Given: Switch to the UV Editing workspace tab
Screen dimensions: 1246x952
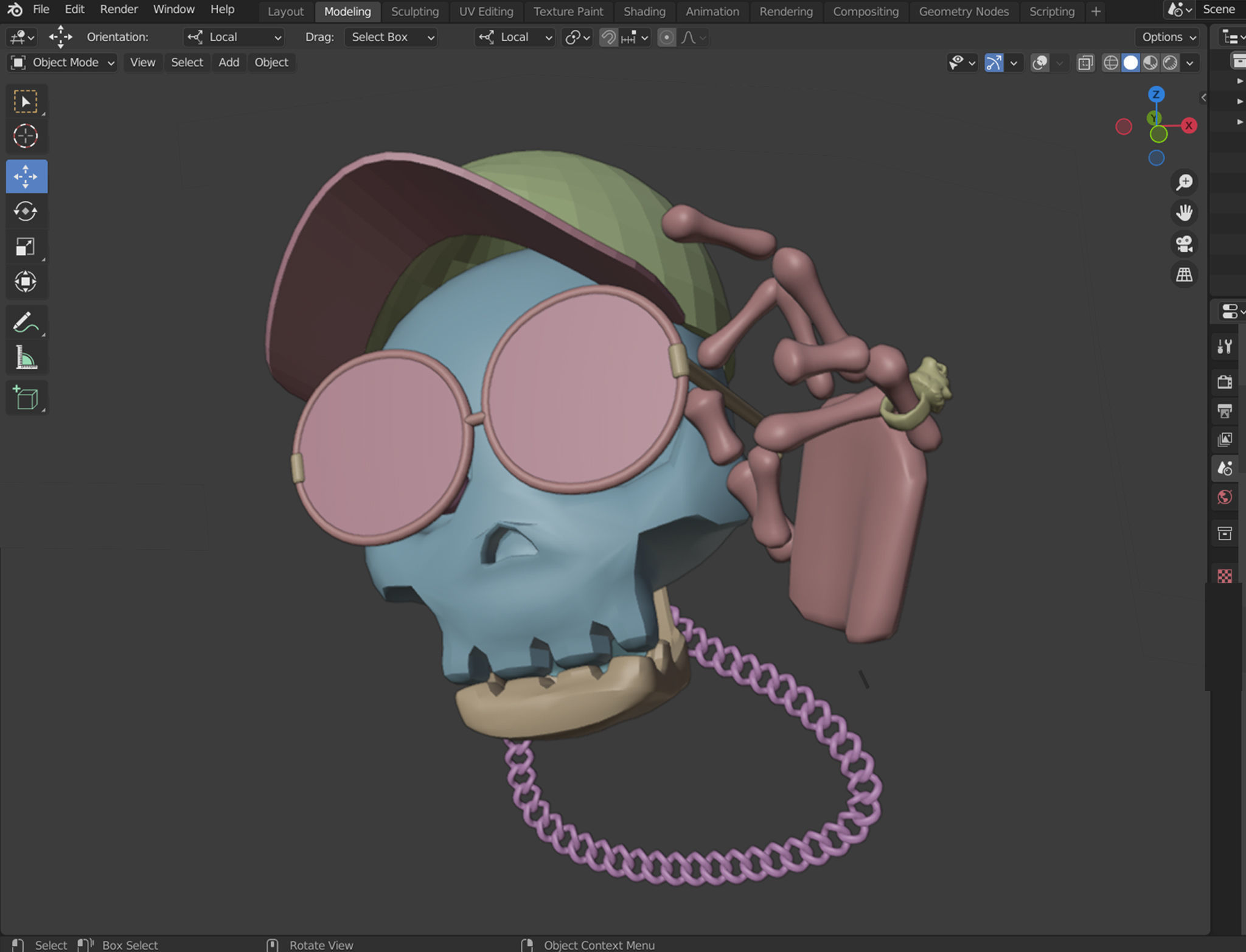Looking at the screenshot, I should pyautogui.click(x=486, y=12).
